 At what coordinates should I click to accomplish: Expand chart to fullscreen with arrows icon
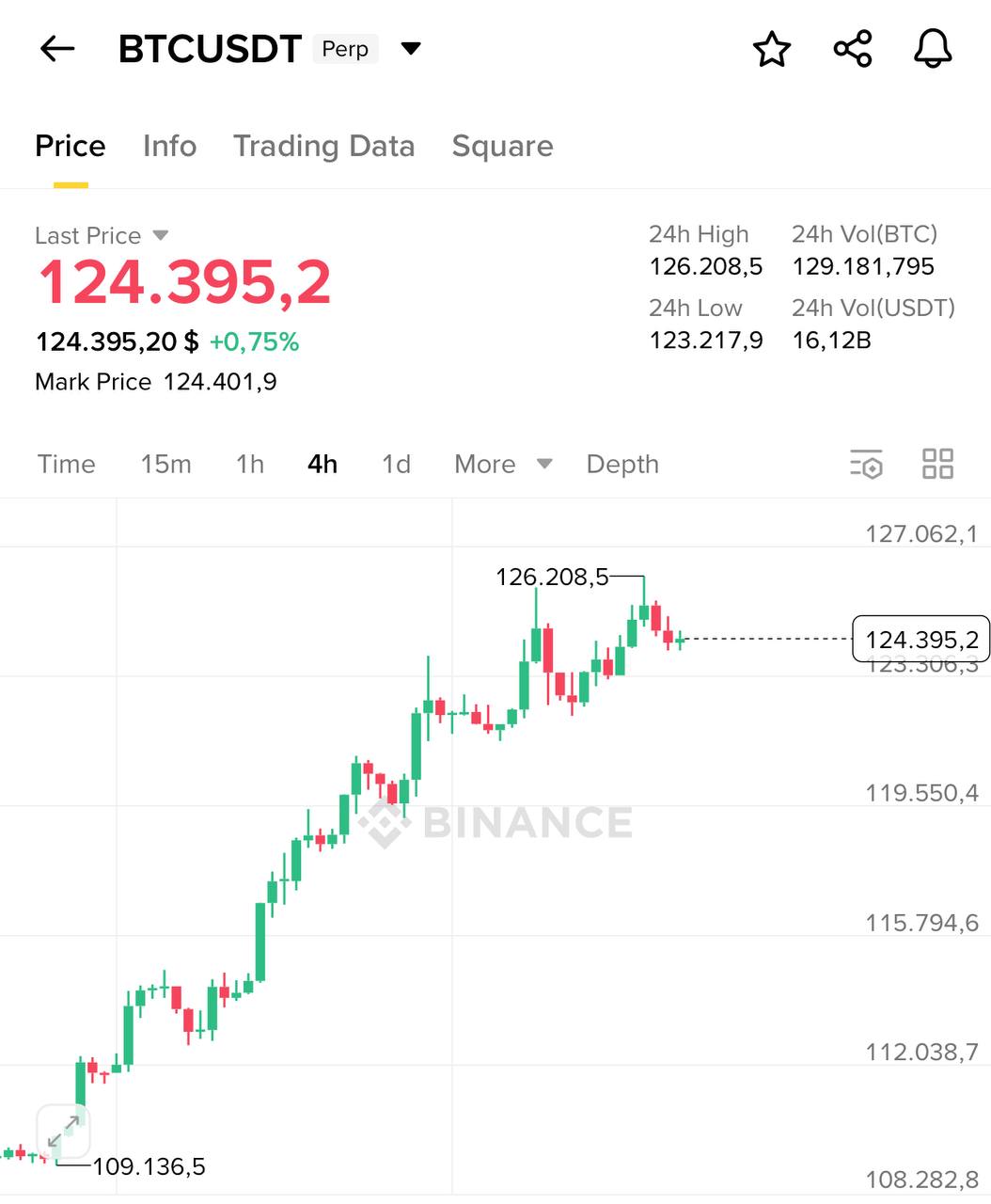tap(63, 1131)
